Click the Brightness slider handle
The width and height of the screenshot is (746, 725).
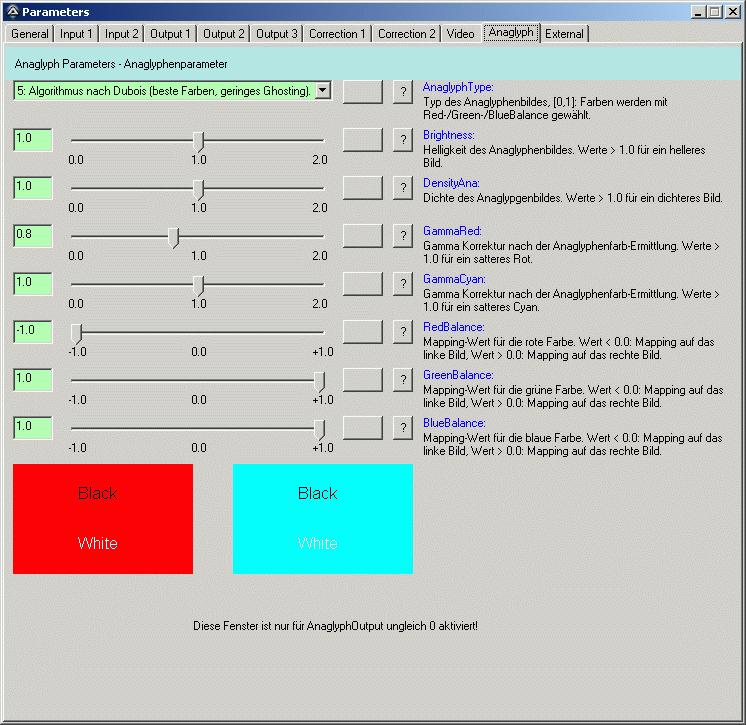(x=198, y=141)
